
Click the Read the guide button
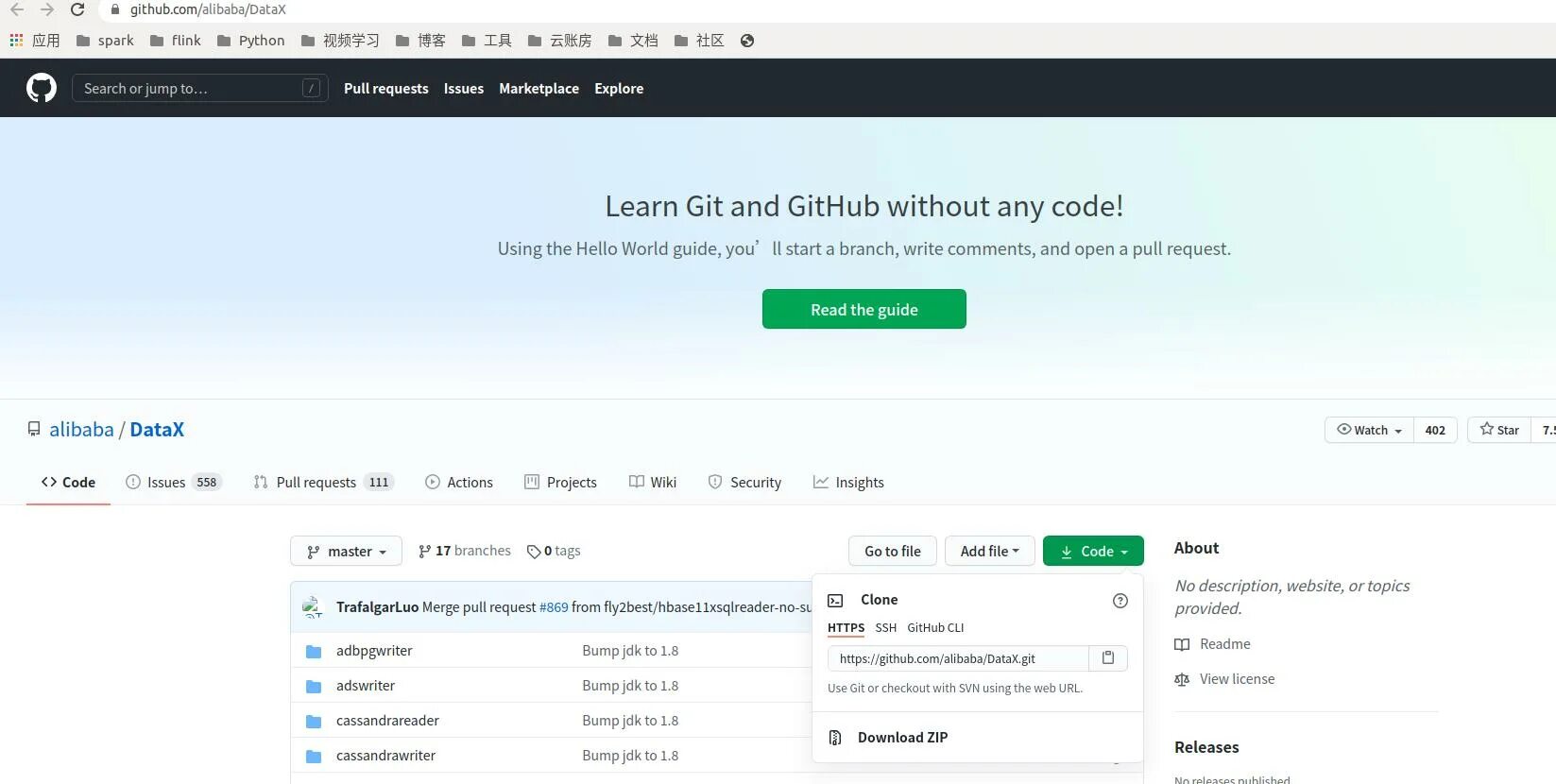coord(864,309)
